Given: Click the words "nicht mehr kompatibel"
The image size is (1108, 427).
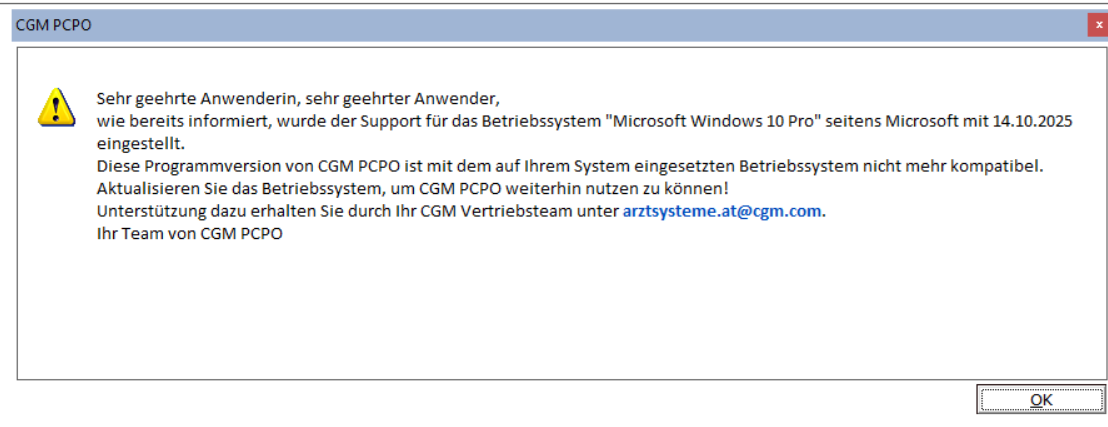Looking at the screenshot, I should (x=964, y=165).
